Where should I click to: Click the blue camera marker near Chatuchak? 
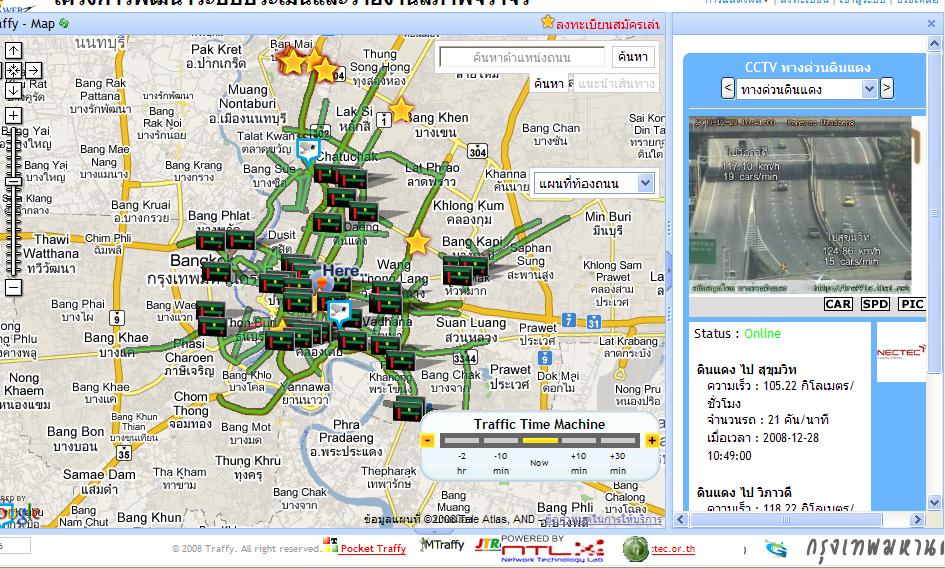tap(310, 151)
